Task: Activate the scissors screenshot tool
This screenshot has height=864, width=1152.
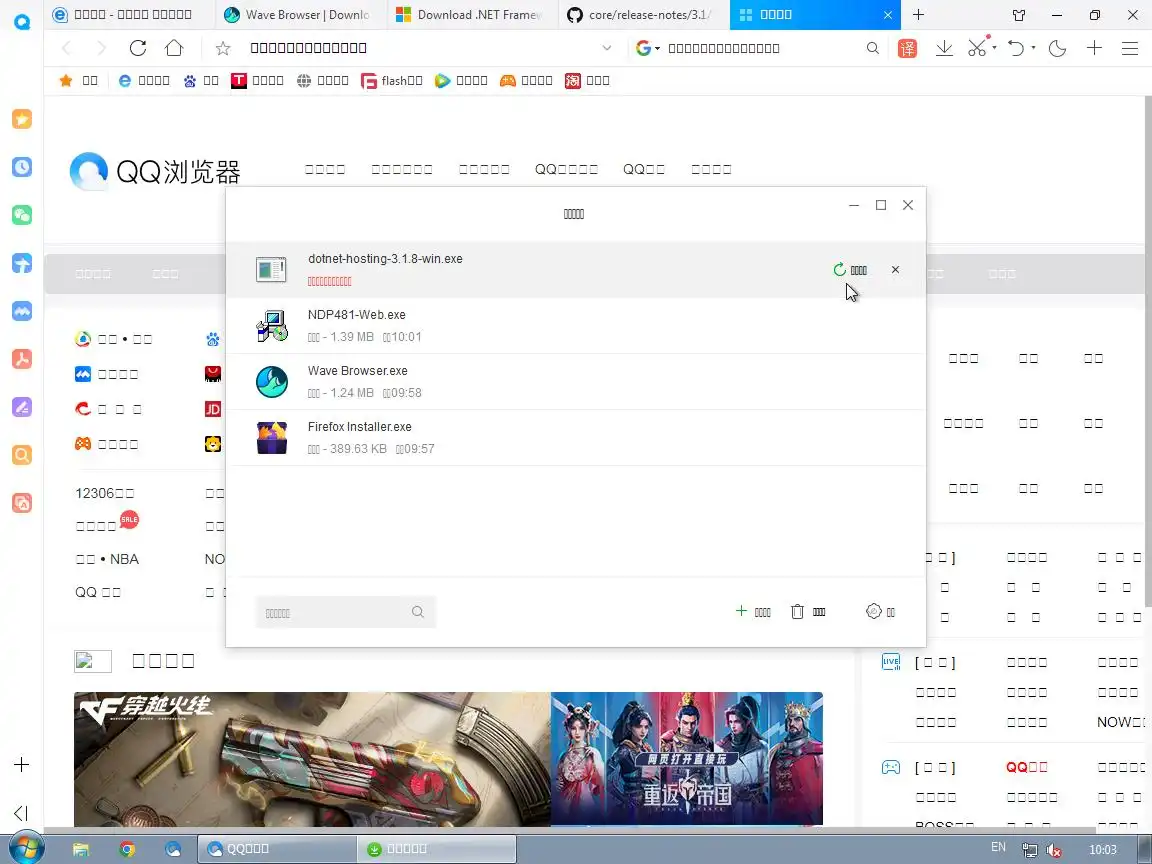Action: [x=977, y=48]
